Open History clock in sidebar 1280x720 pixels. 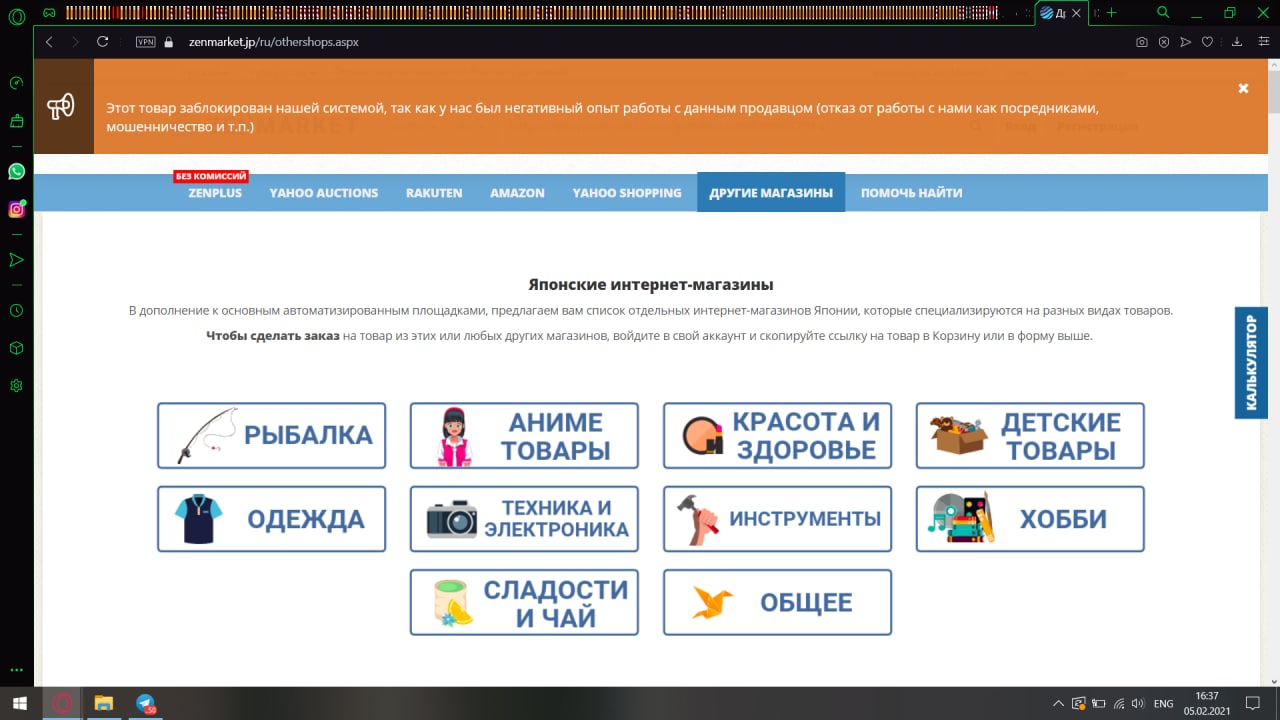coord(16,311)
